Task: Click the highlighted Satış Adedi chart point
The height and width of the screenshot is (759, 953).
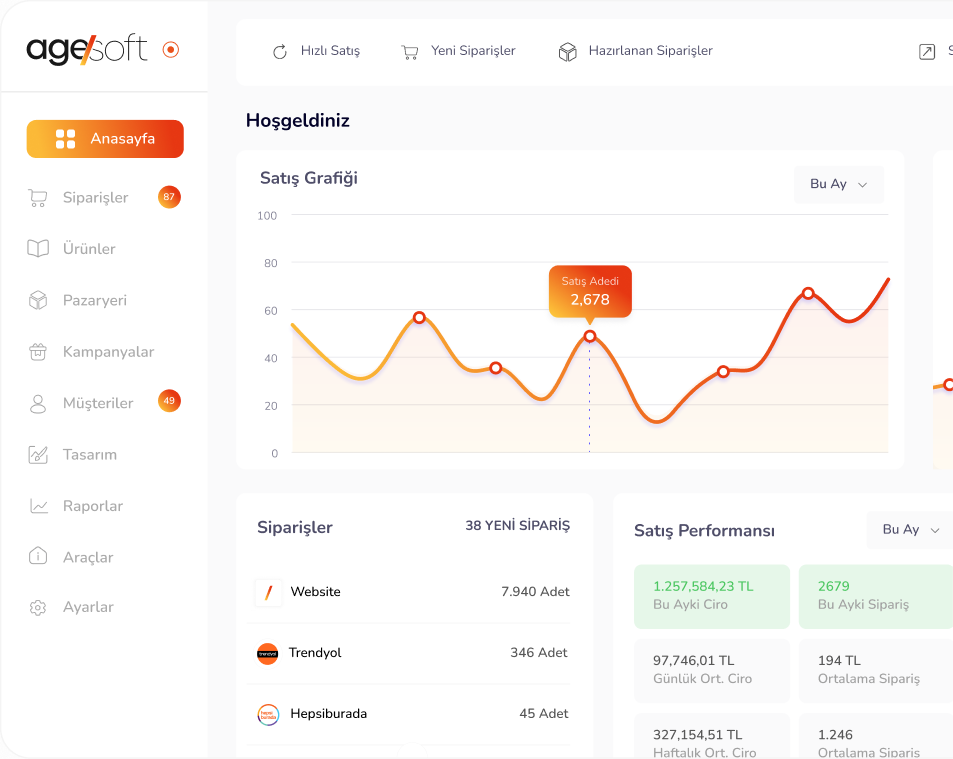Action: 590,336
